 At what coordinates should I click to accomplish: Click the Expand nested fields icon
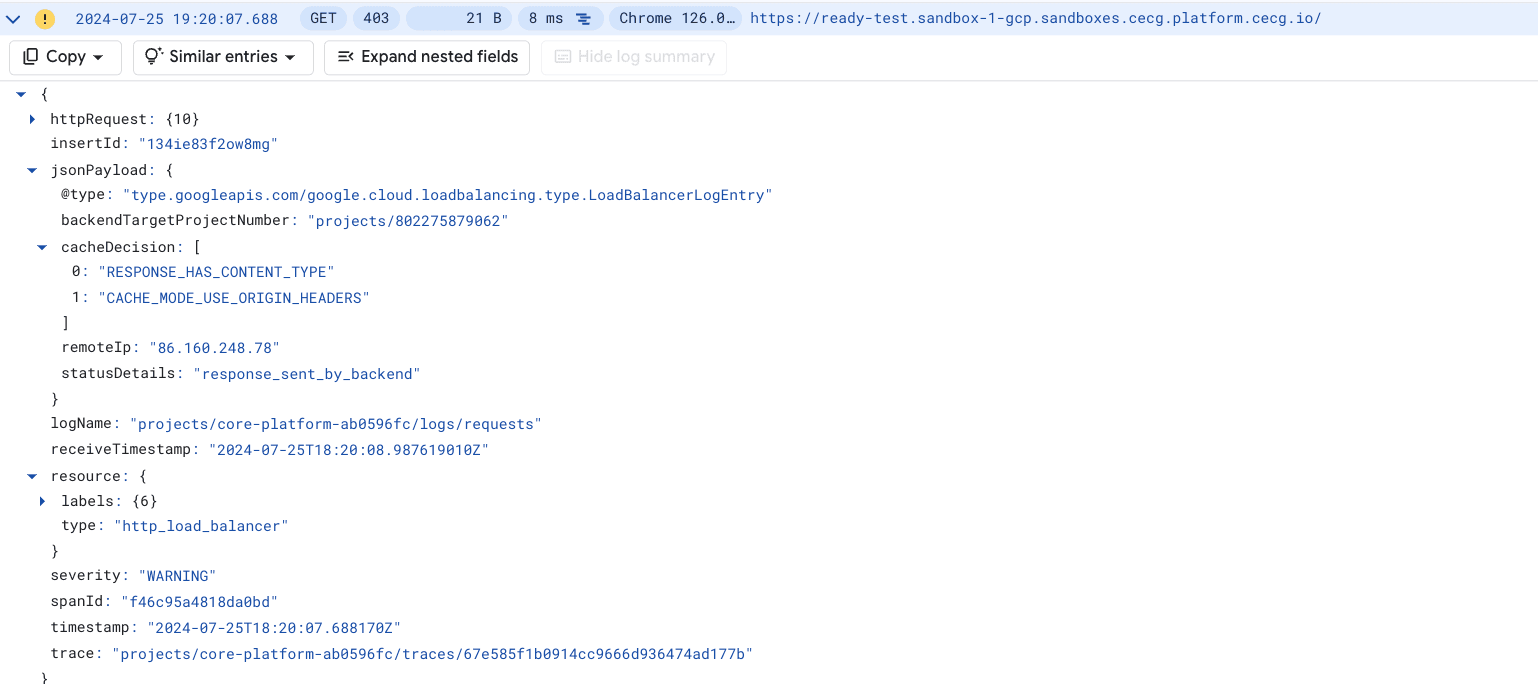(x=345, y=57)
